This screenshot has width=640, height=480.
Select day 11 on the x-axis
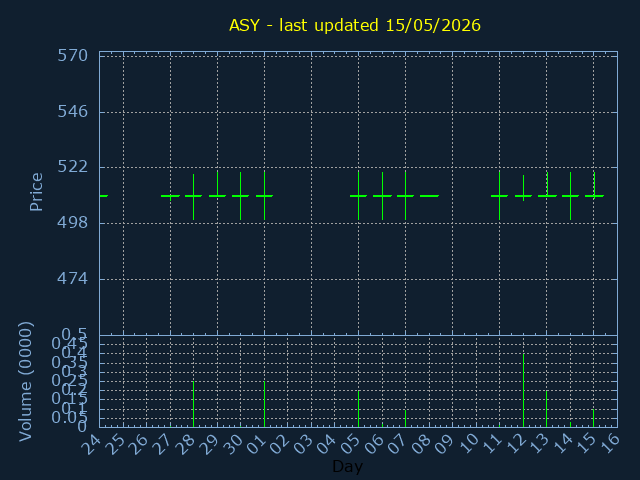coord(491,443)
